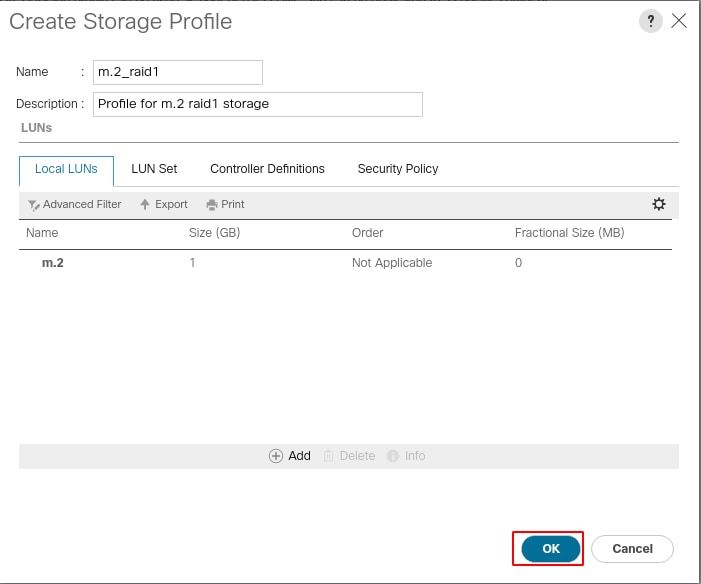This screenshot has height=584, width=701.
Task: Click the Add plus icon
Action: click(x=275, y=456)
